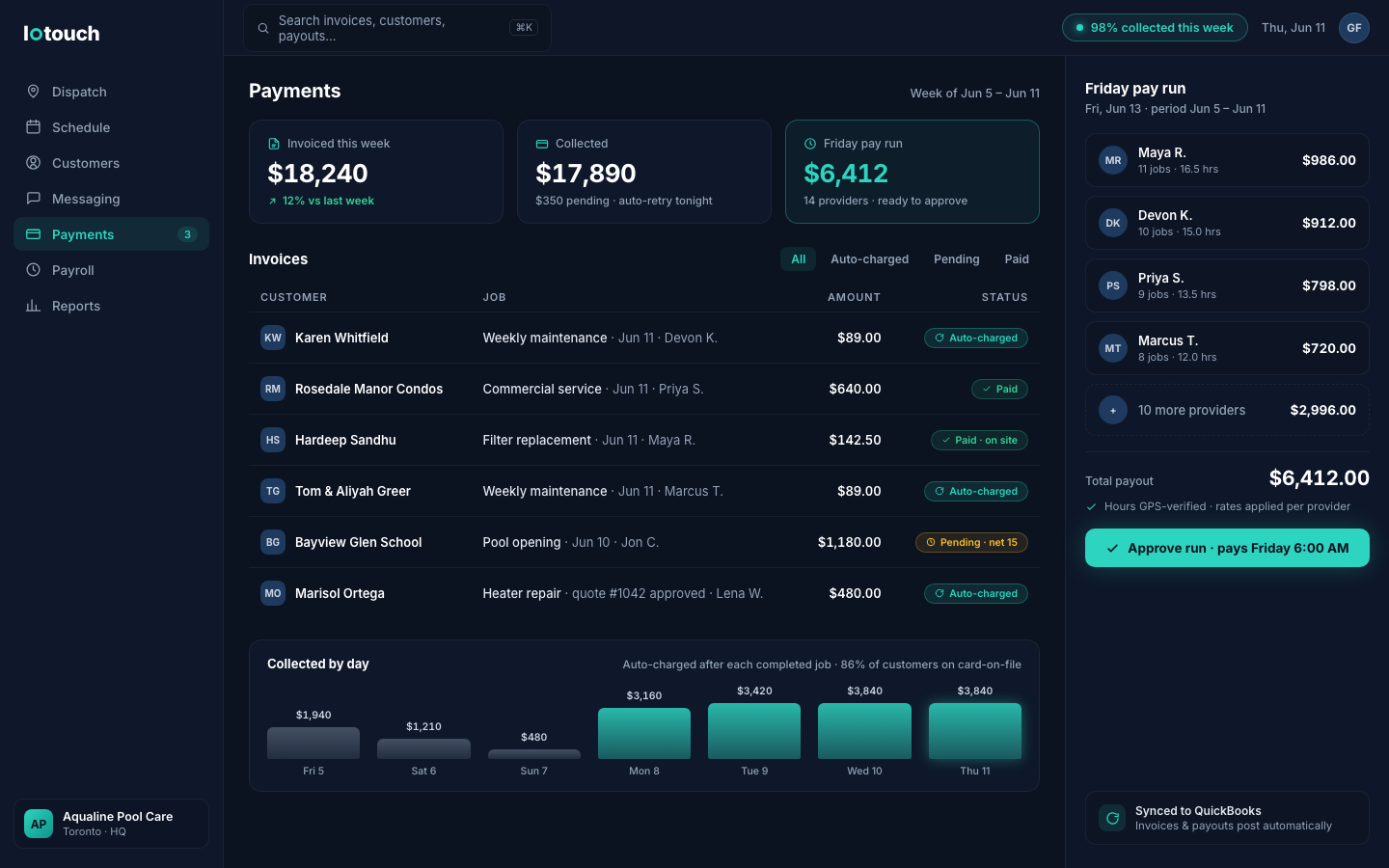Click the plus icon for more providers
This screenshot has height=868, width=1389.
click(x=1113, y=410)
